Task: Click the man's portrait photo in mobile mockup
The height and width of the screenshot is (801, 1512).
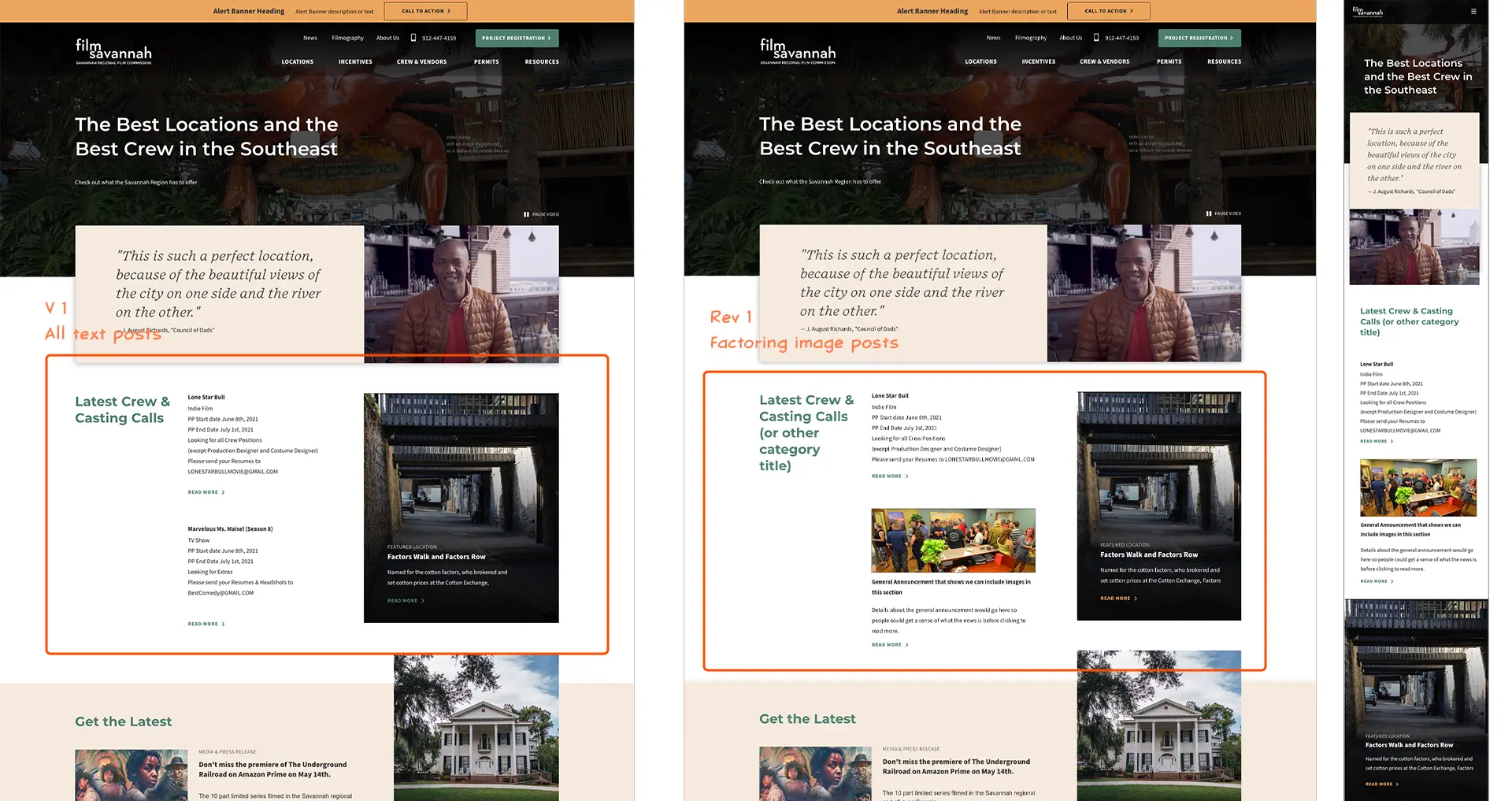Action: coord(1414,247)
